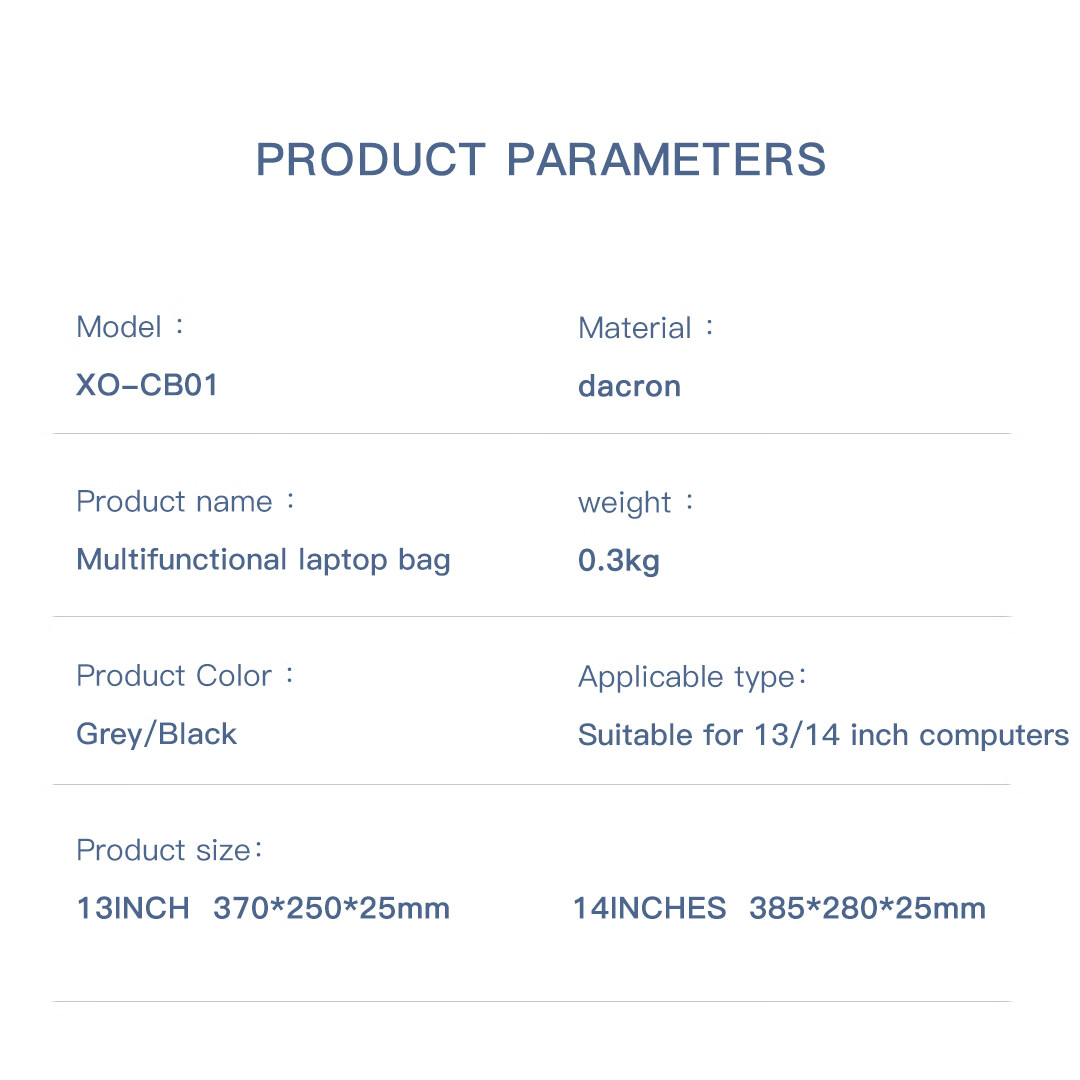Select the weight label
This screenshot has height=1080, width=1080.
click(x=625, y=502)
